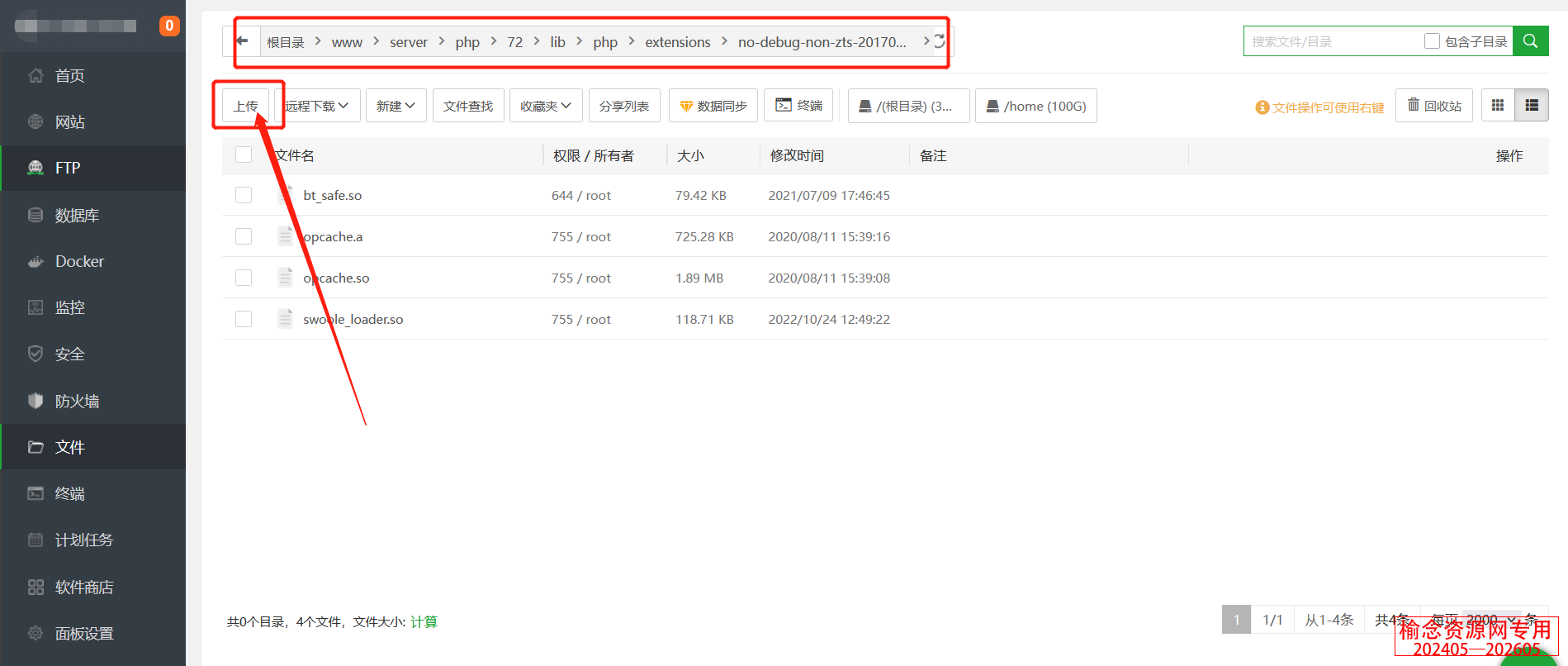
Task: Click the shield icon beside 安全
Action: (x=36, y=354)
